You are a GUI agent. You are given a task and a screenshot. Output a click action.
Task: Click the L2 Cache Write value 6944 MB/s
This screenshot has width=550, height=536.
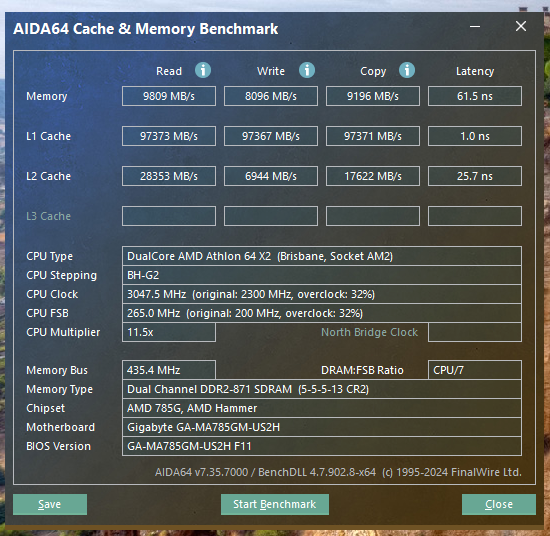(x=271, y=176)
